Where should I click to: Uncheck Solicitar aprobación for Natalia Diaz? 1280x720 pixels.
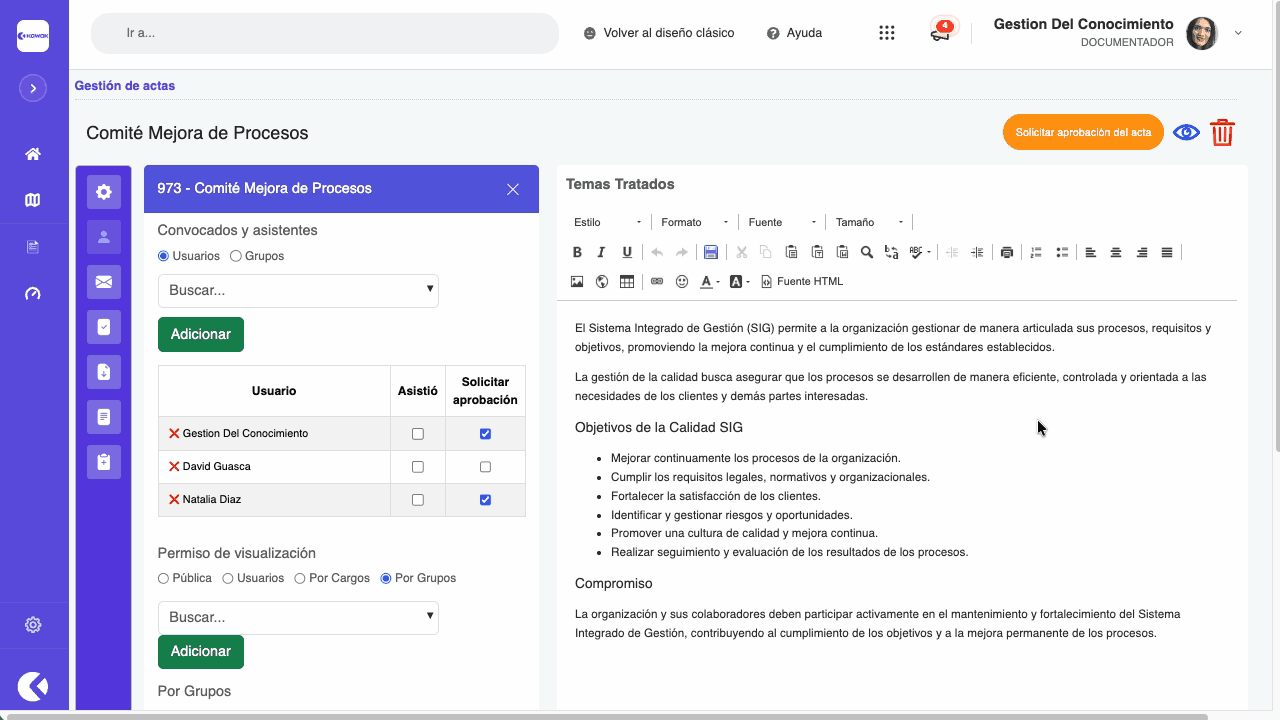[x=485, y=500]
